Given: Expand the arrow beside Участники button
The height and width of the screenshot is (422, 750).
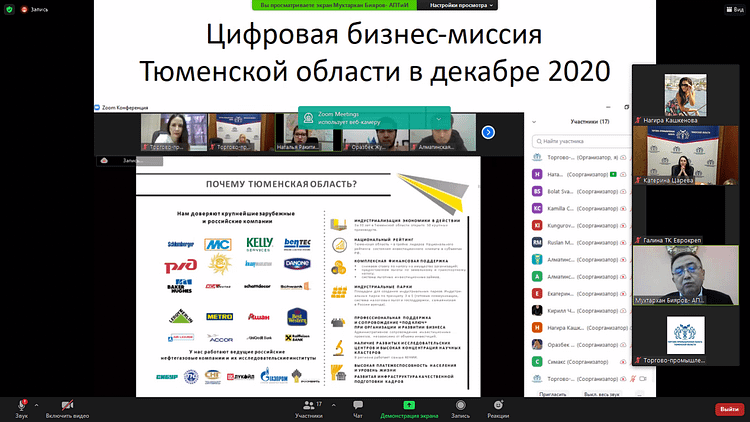Looking at the screenshot, I should coord(333,405).
